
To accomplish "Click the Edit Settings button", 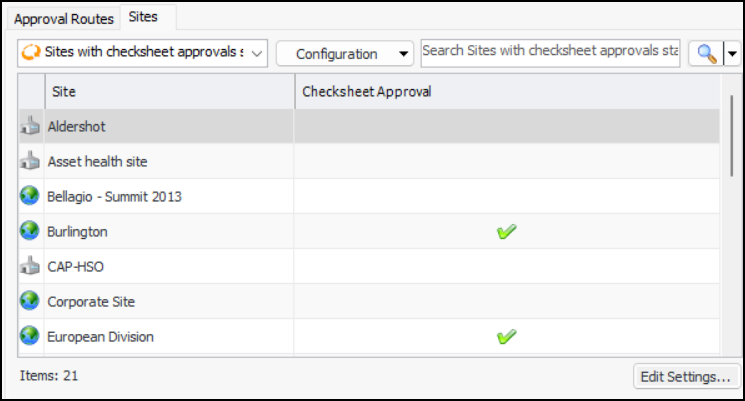I will pyautogui.click(x=686, y=377).
